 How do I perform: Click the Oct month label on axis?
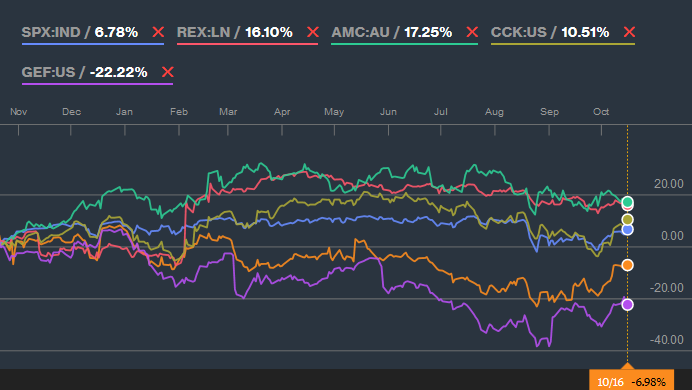[x=601, y=112]
